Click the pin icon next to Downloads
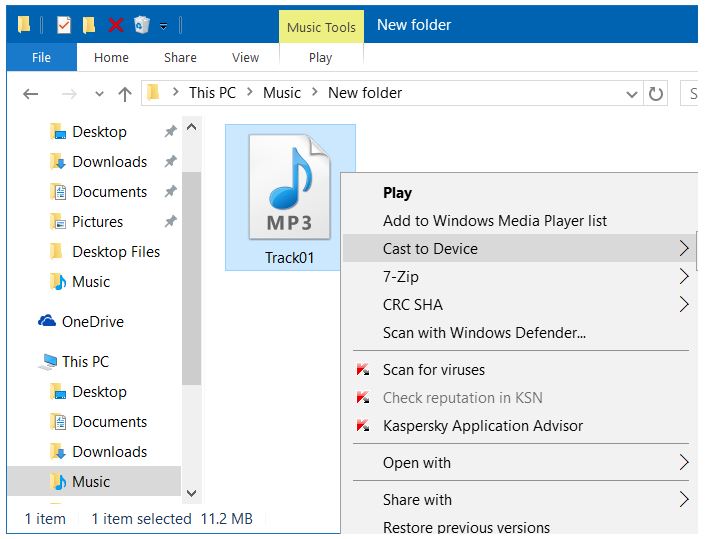This screenshot has width=709, height=539. (170, 161)
